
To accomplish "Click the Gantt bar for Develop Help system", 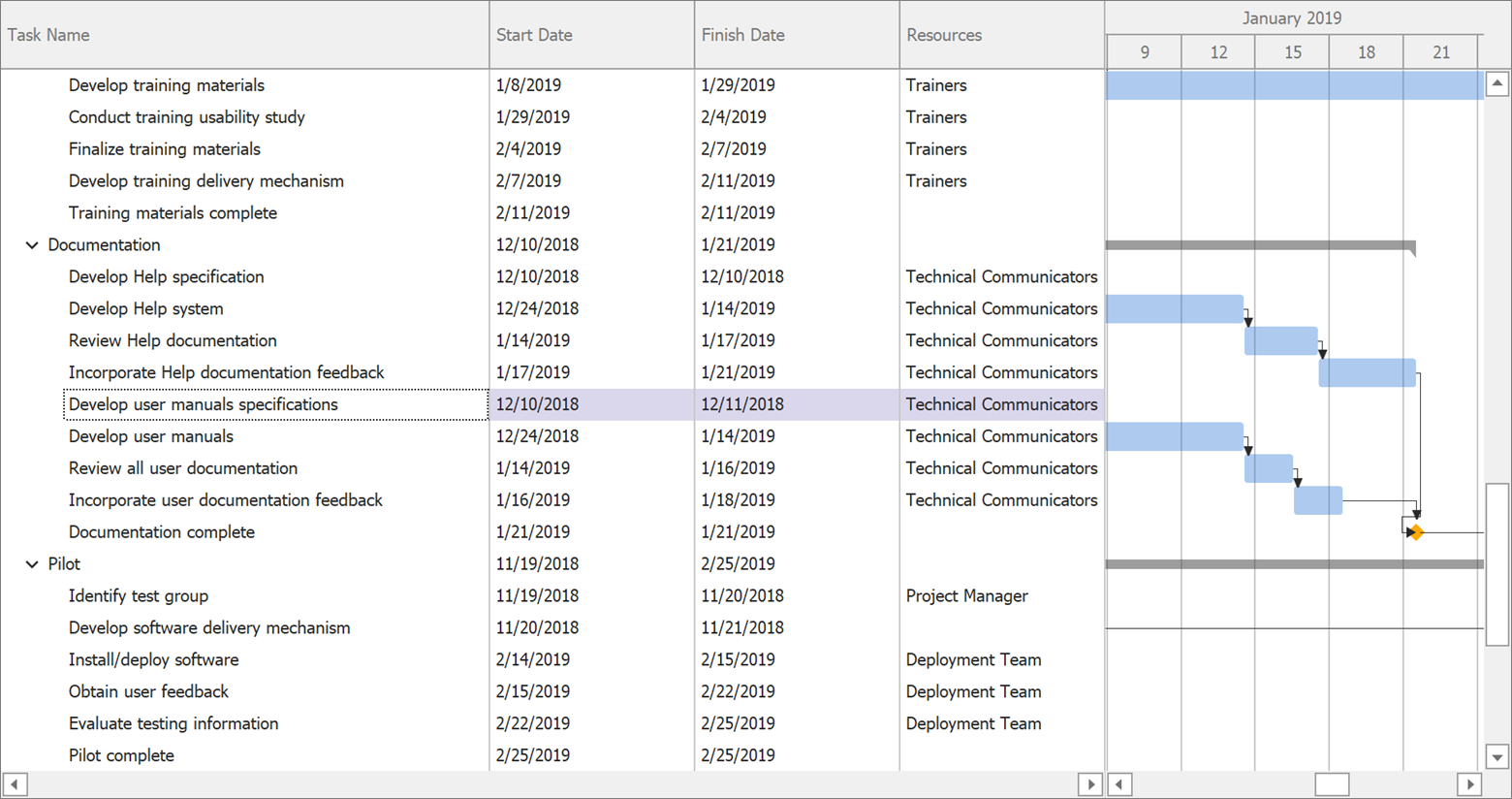I will point(1173,308).
